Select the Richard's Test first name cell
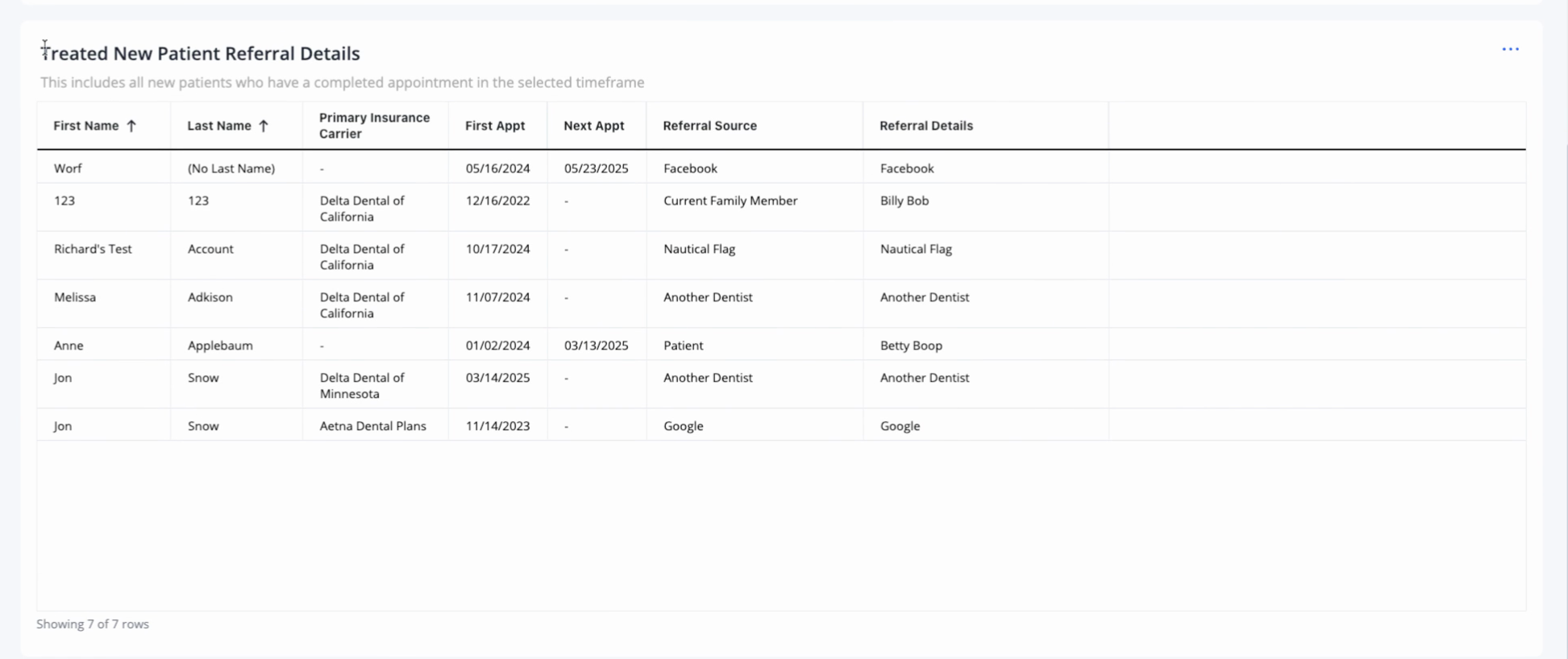This screenshot has width=1568, height=659. click(x=93, y=249)
